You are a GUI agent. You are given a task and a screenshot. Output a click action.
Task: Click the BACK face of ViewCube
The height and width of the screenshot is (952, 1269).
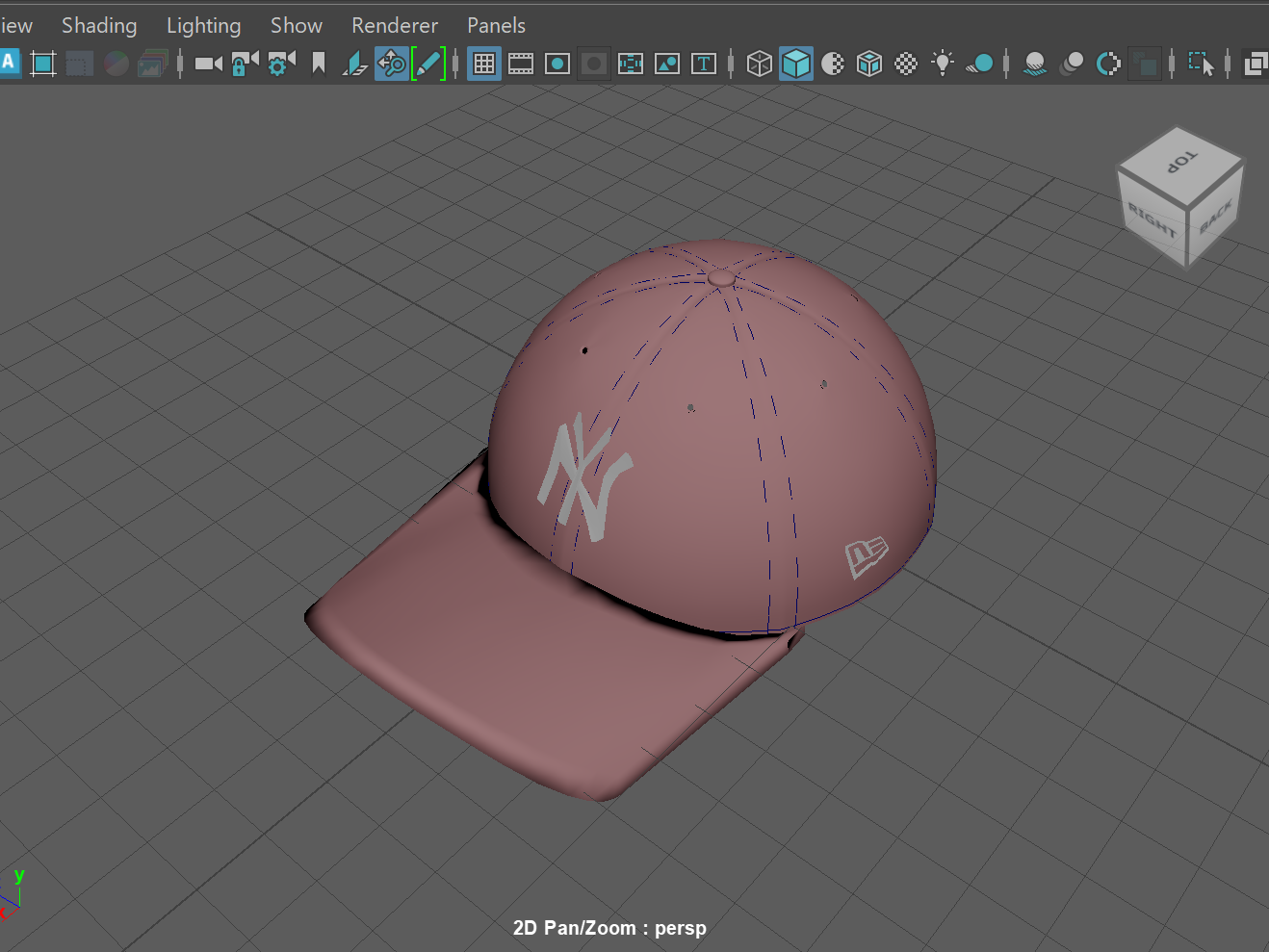[x=1216, y=218]
